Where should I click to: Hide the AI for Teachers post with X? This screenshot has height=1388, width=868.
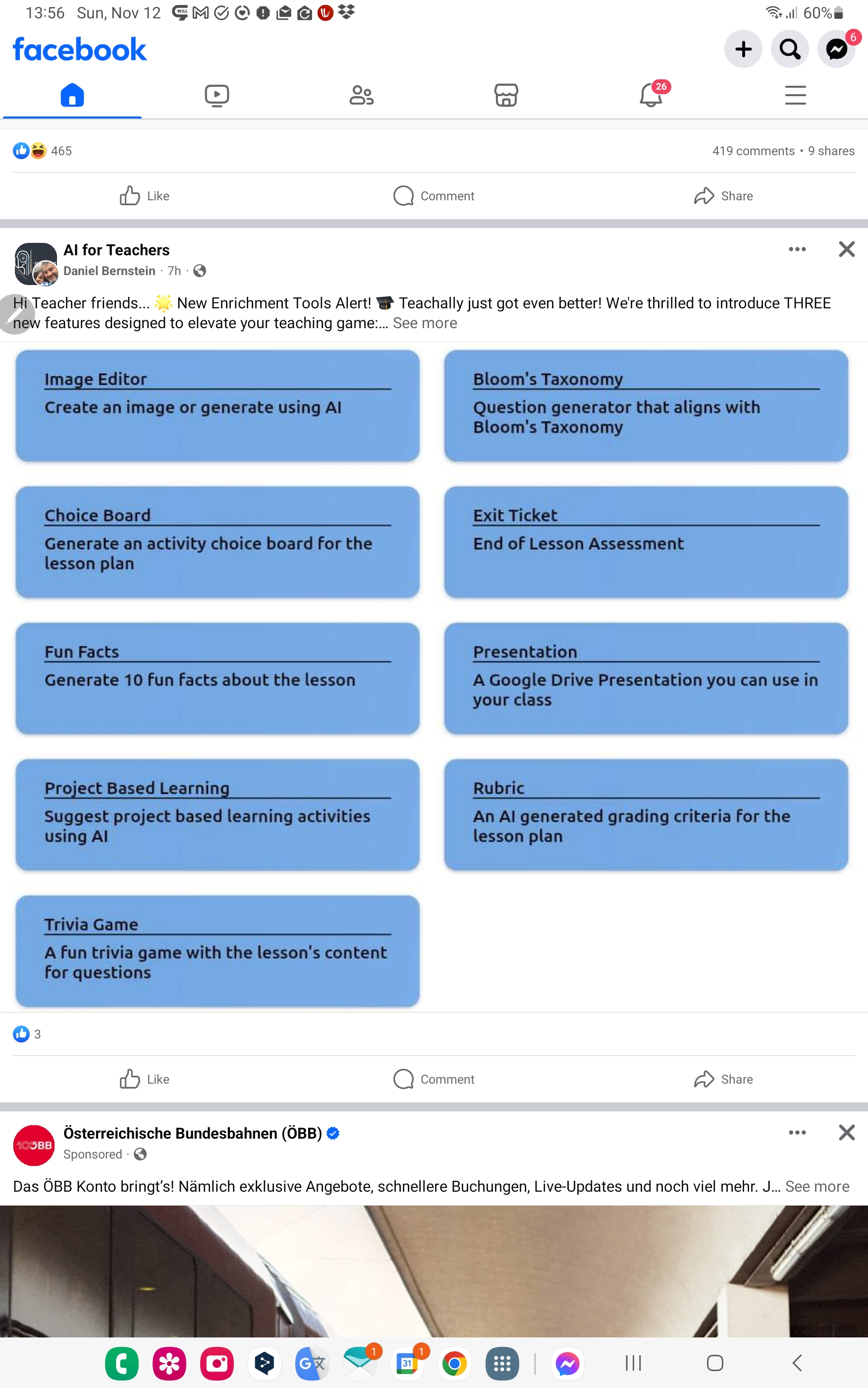[x=846, y=249]
